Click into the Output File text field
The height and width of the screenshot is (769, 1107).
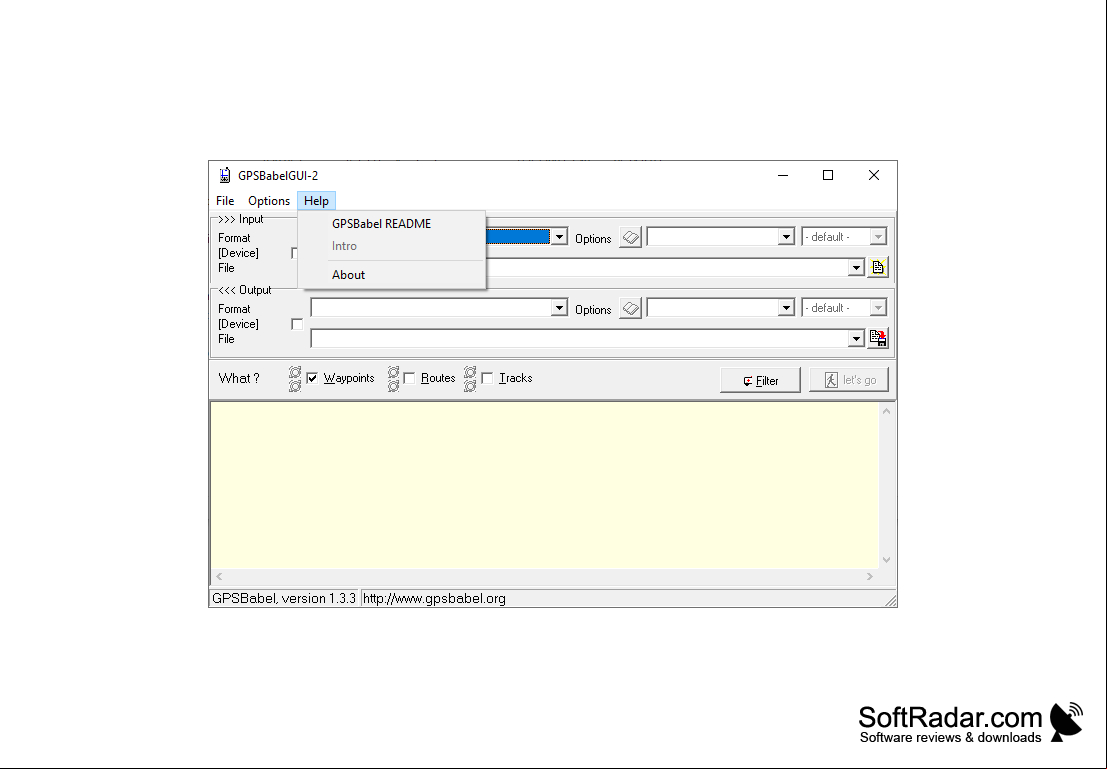(579, 339)
